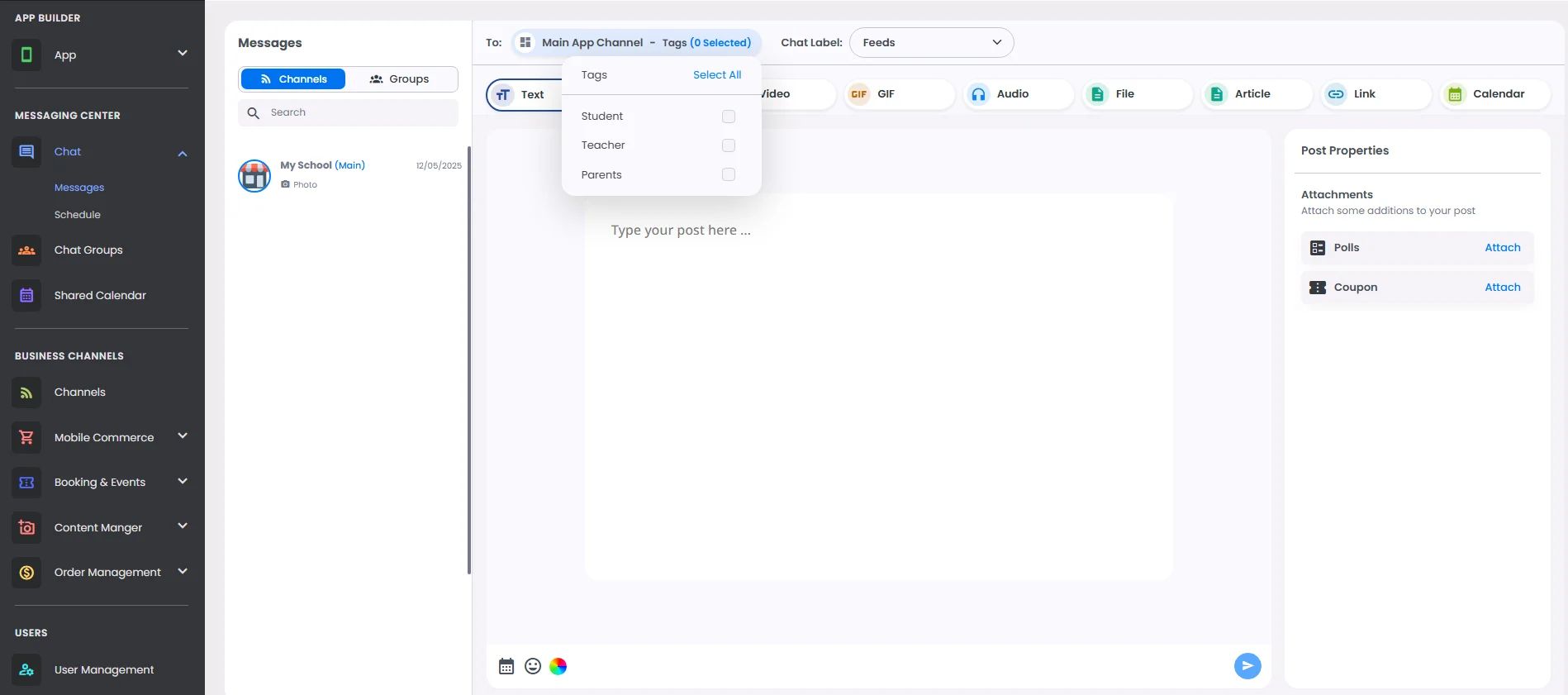The image size is (1568, 695).
Task: Collapse the Chat section chevron
Action: [183, 153]
